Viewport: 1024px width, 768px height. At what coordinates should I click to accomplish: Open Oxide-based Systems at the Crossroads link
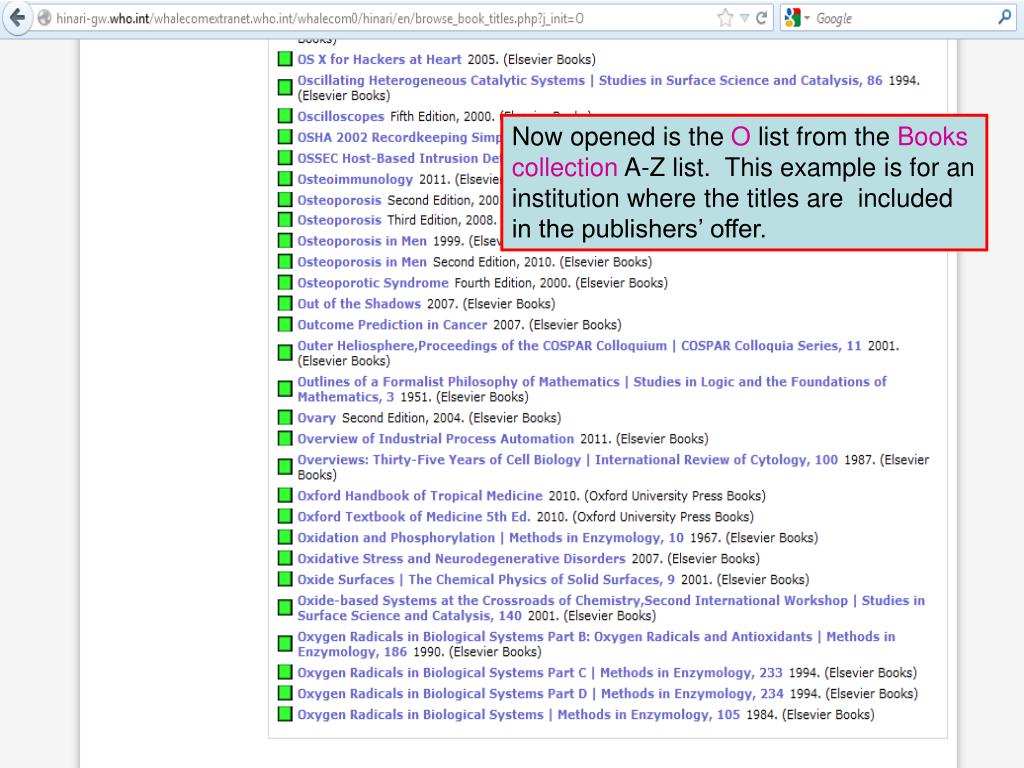(x=611, y=608)
